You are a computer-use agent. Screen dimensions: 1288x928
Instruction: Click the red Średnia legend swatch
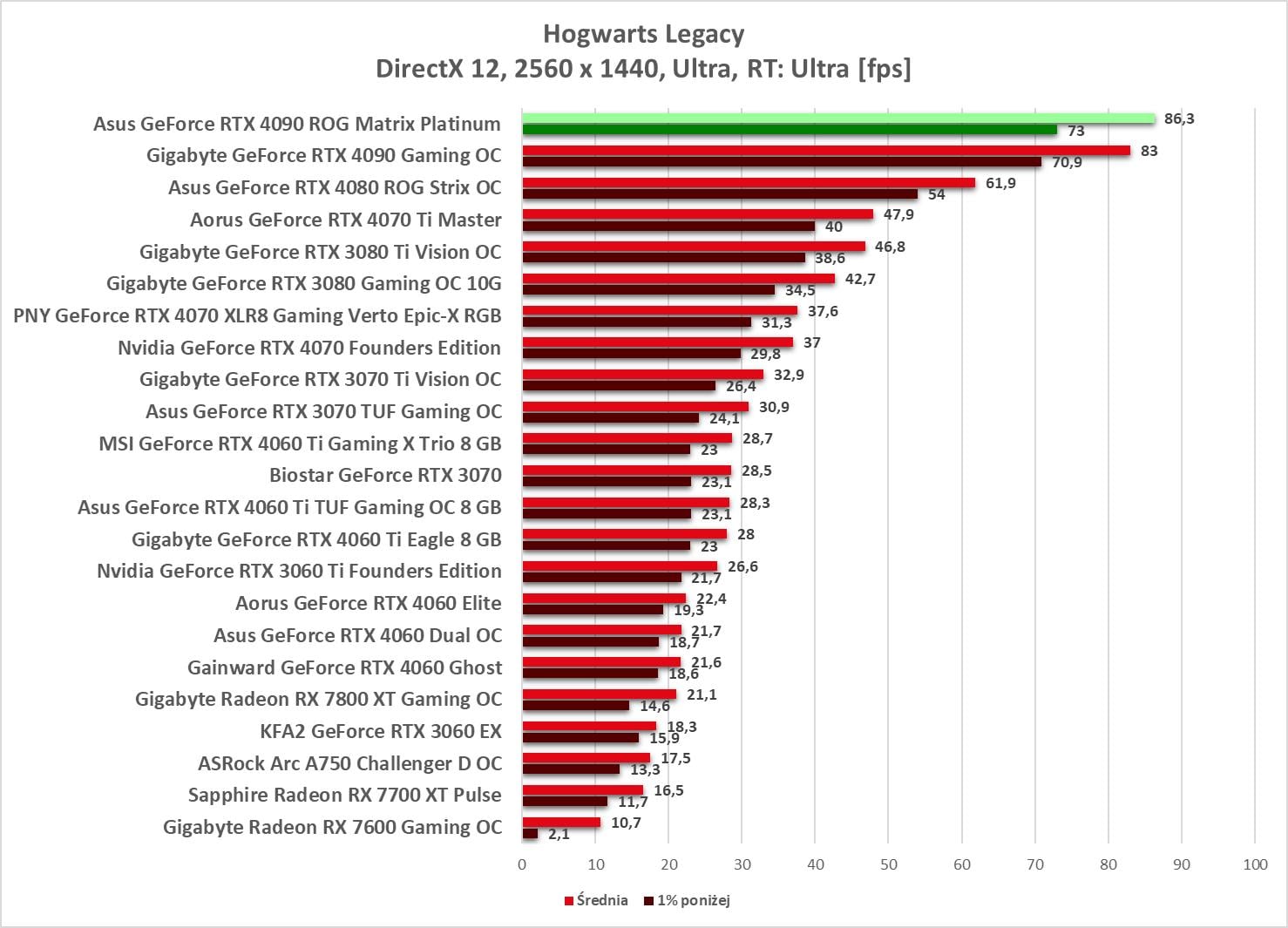click(569, 900)
